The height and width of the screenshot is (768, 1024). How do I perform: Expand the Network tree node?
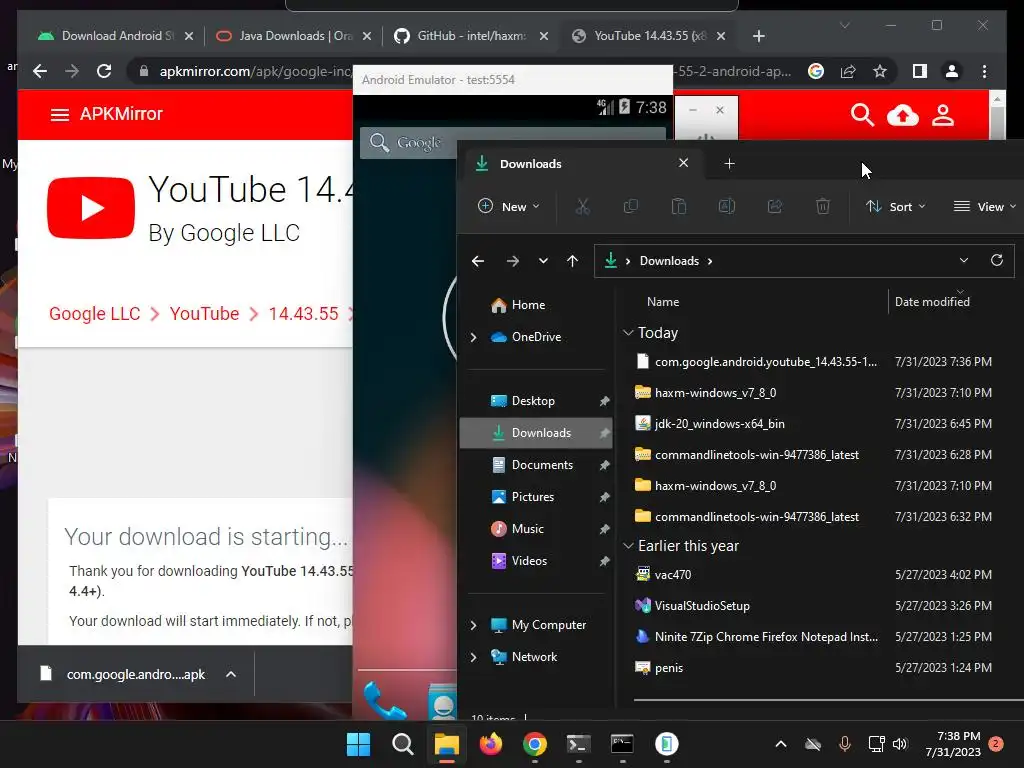click(473, 657)
